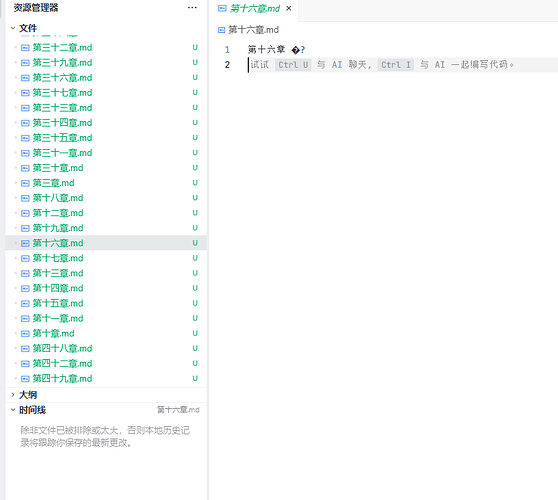Viewport: 558px width, 500px height.
Task: Open file 第十八章.md in explorer
Action: (x=106, y=198)
